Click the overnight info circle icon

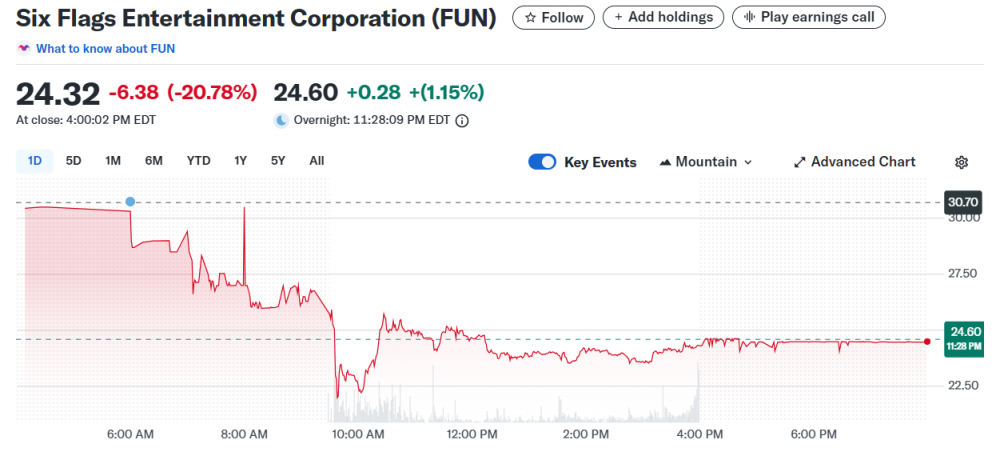click(x=462, y=121)
